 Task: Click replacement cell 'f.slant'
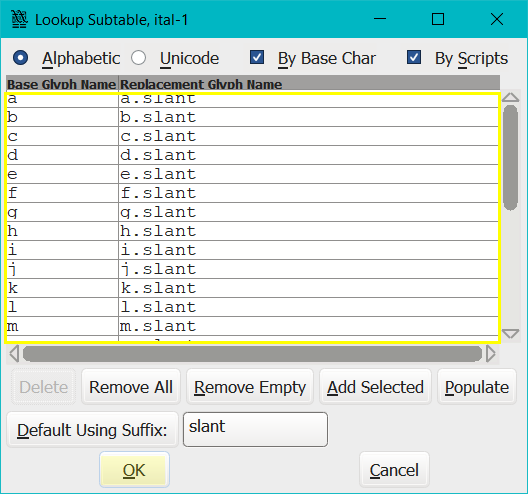coord(308,193)
